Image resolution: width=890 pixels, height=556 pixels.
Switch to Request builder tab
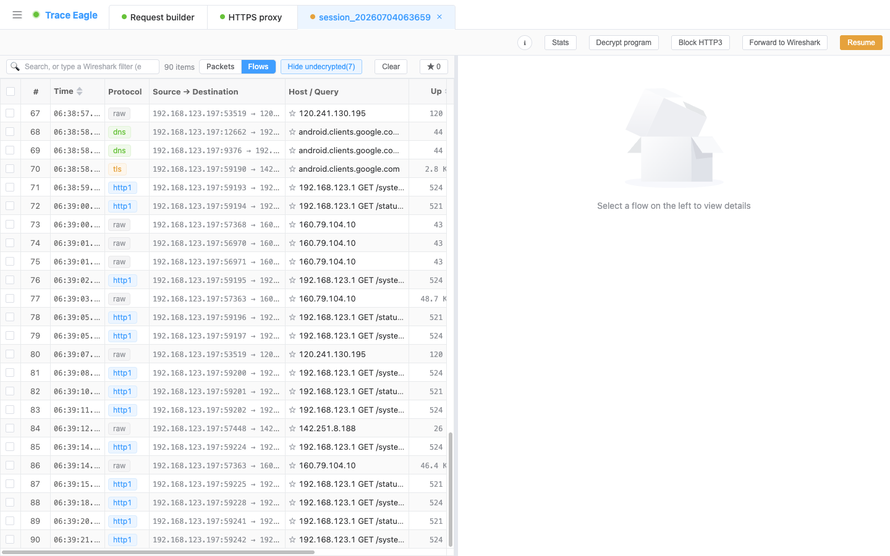tap(158, 17)
